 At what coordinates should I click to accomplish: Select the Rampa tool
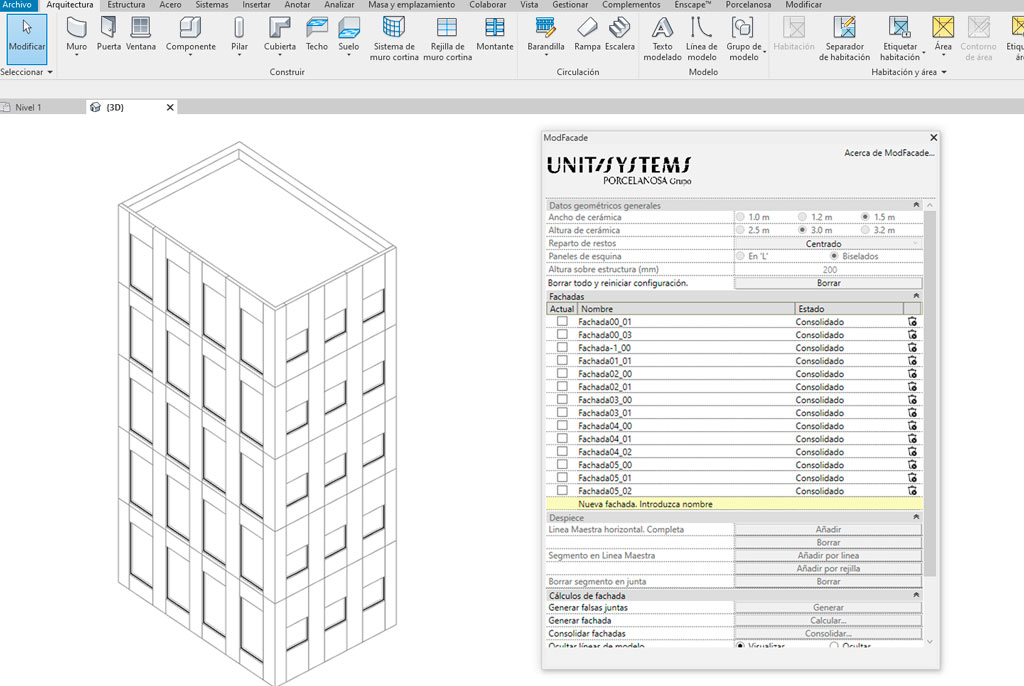(x=587, y=34)
